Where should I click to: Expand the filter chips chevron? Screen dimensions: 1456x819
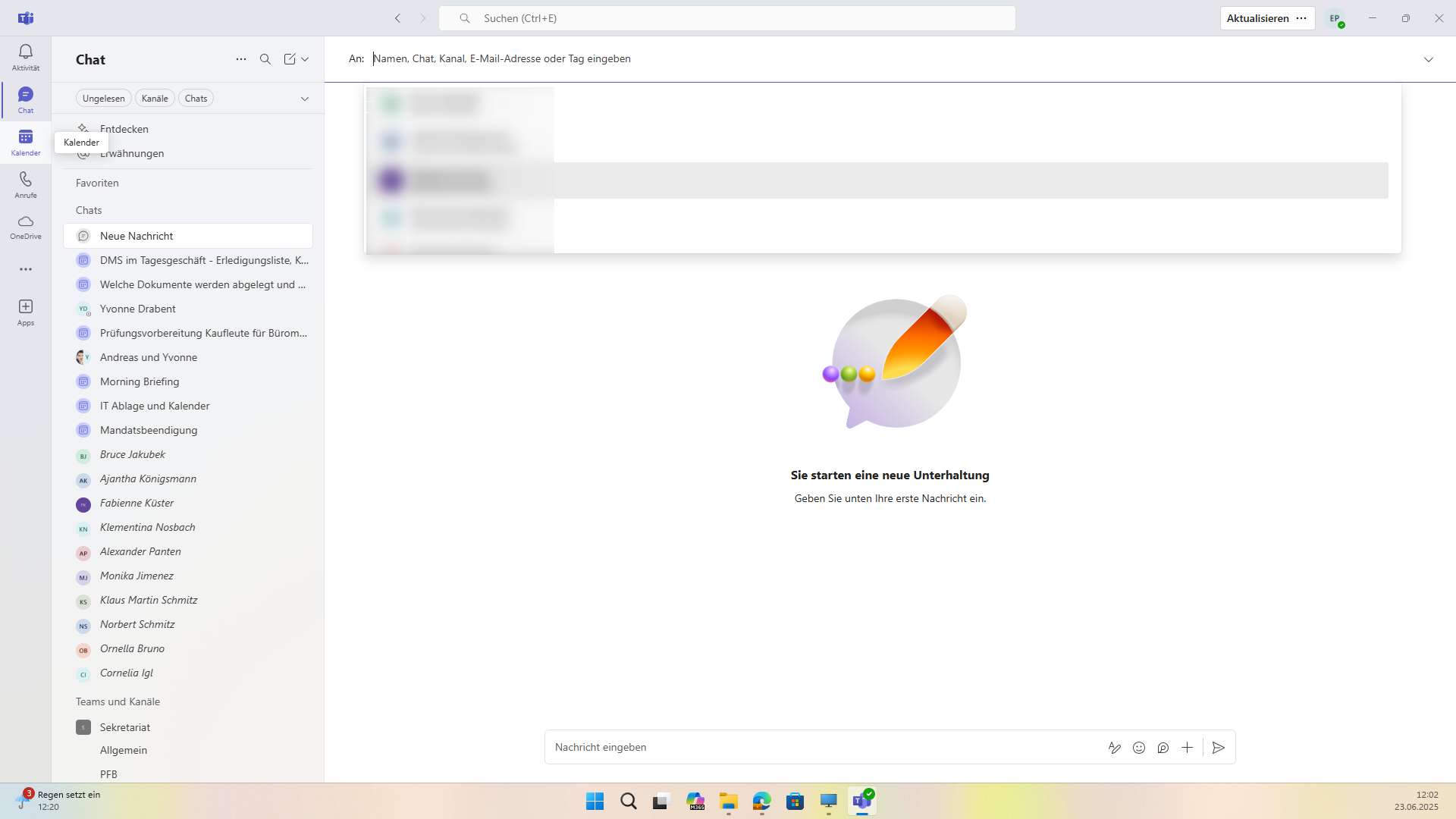tap(305, 99)
